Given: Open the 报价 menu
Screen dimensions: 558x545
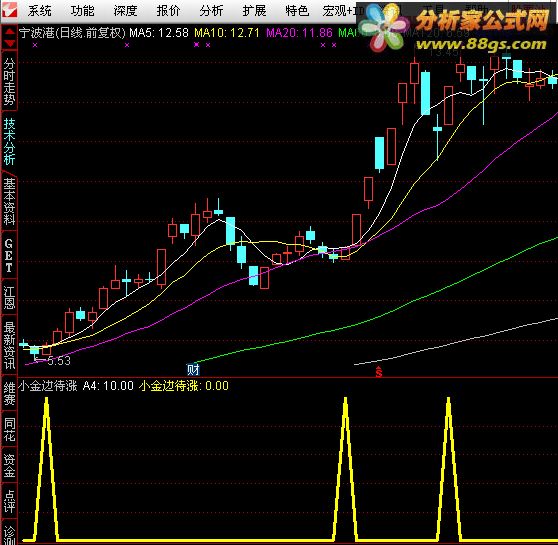Looking at the screenshot, I should (168, 11).
